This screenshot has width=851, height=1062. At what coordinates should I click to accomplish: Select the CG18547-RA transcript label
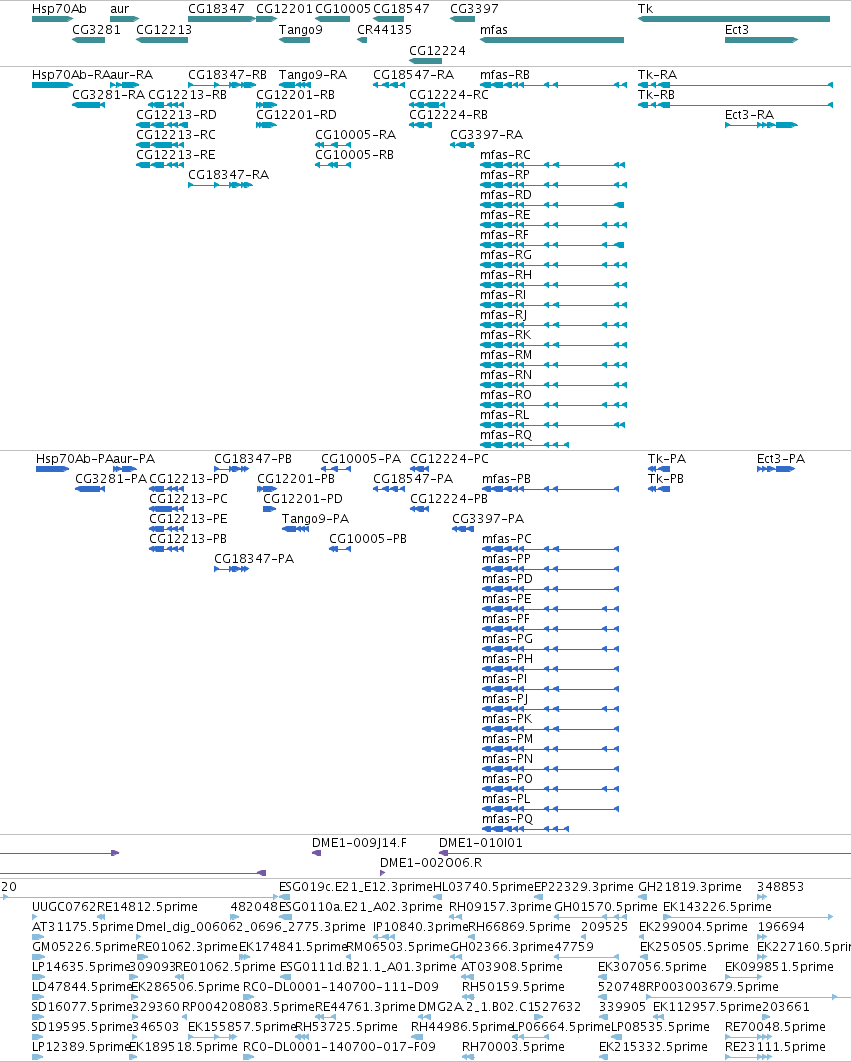[x=413, y=75]
